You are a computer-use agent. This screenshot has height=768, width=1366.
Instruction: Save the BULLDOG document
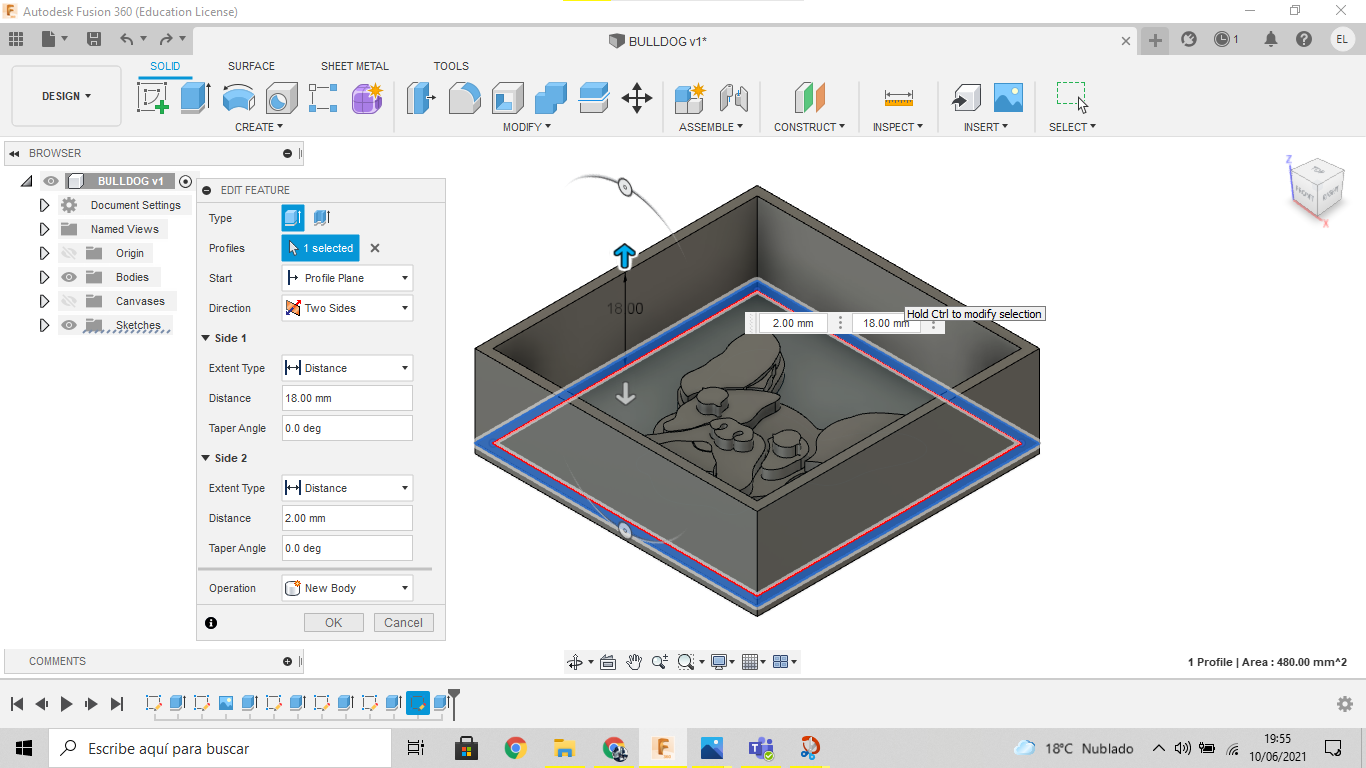94,39
